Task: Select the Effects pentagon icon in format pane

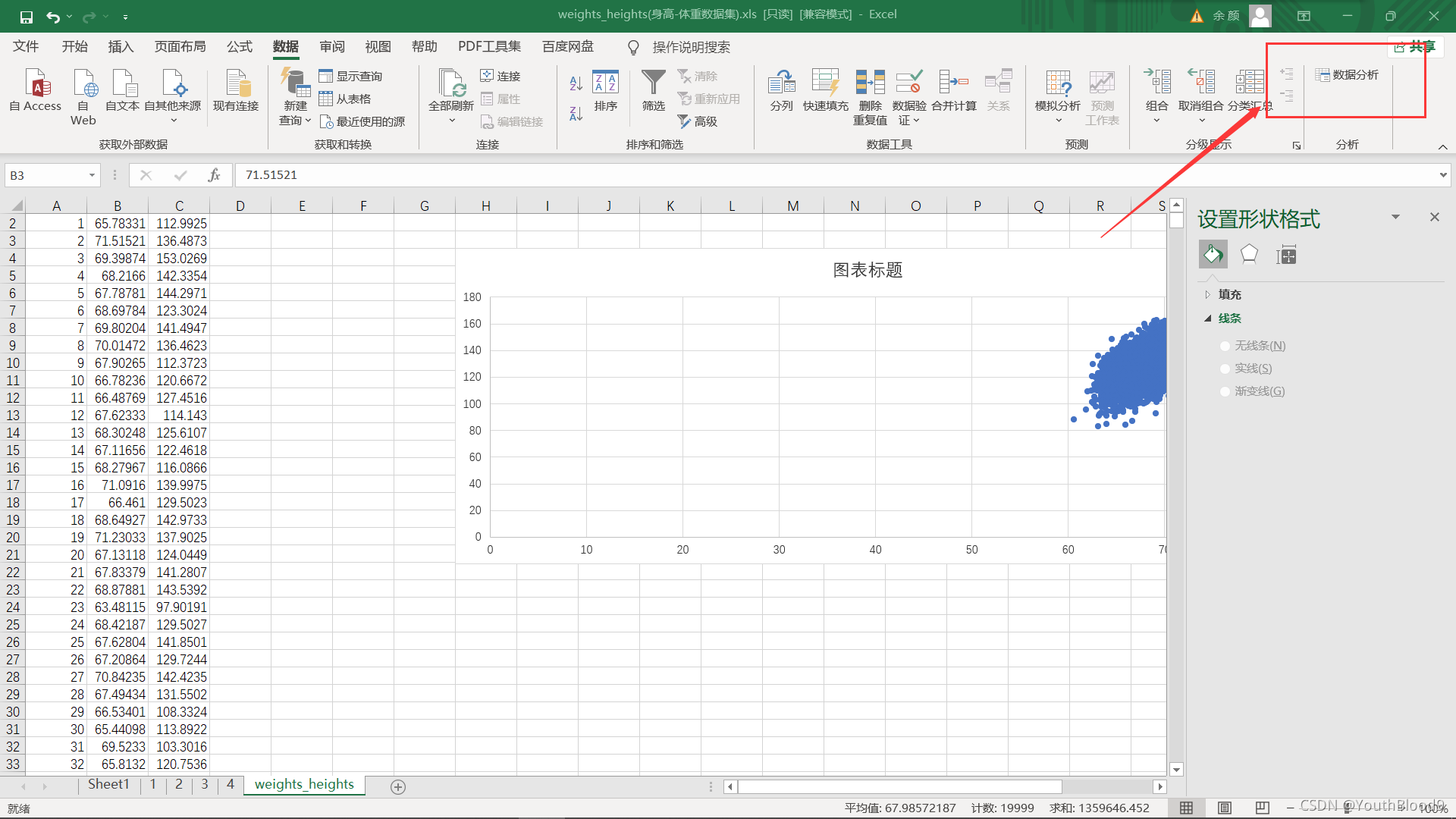Action: pos(1249,255)
